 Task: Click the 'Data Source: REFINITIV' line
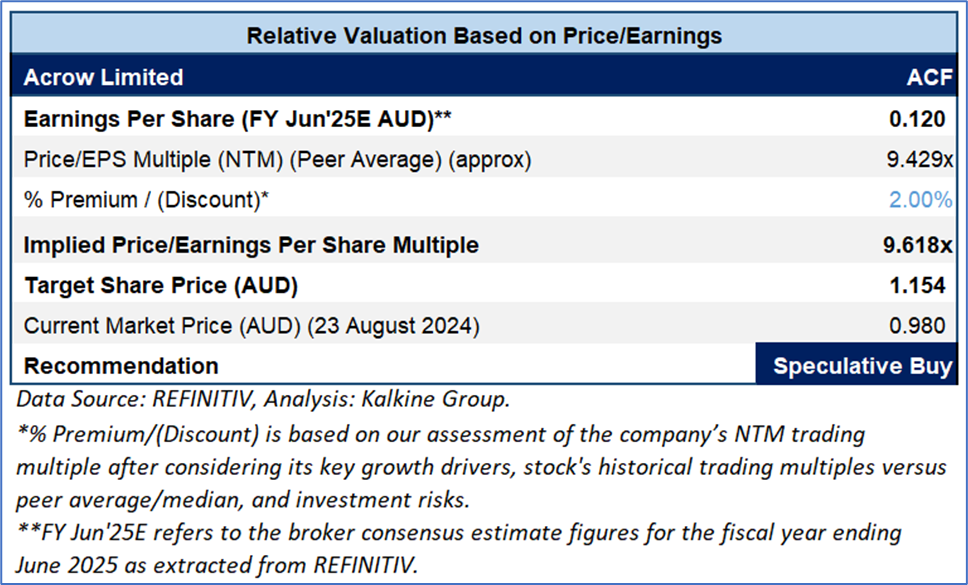click(x=263, y=401)
